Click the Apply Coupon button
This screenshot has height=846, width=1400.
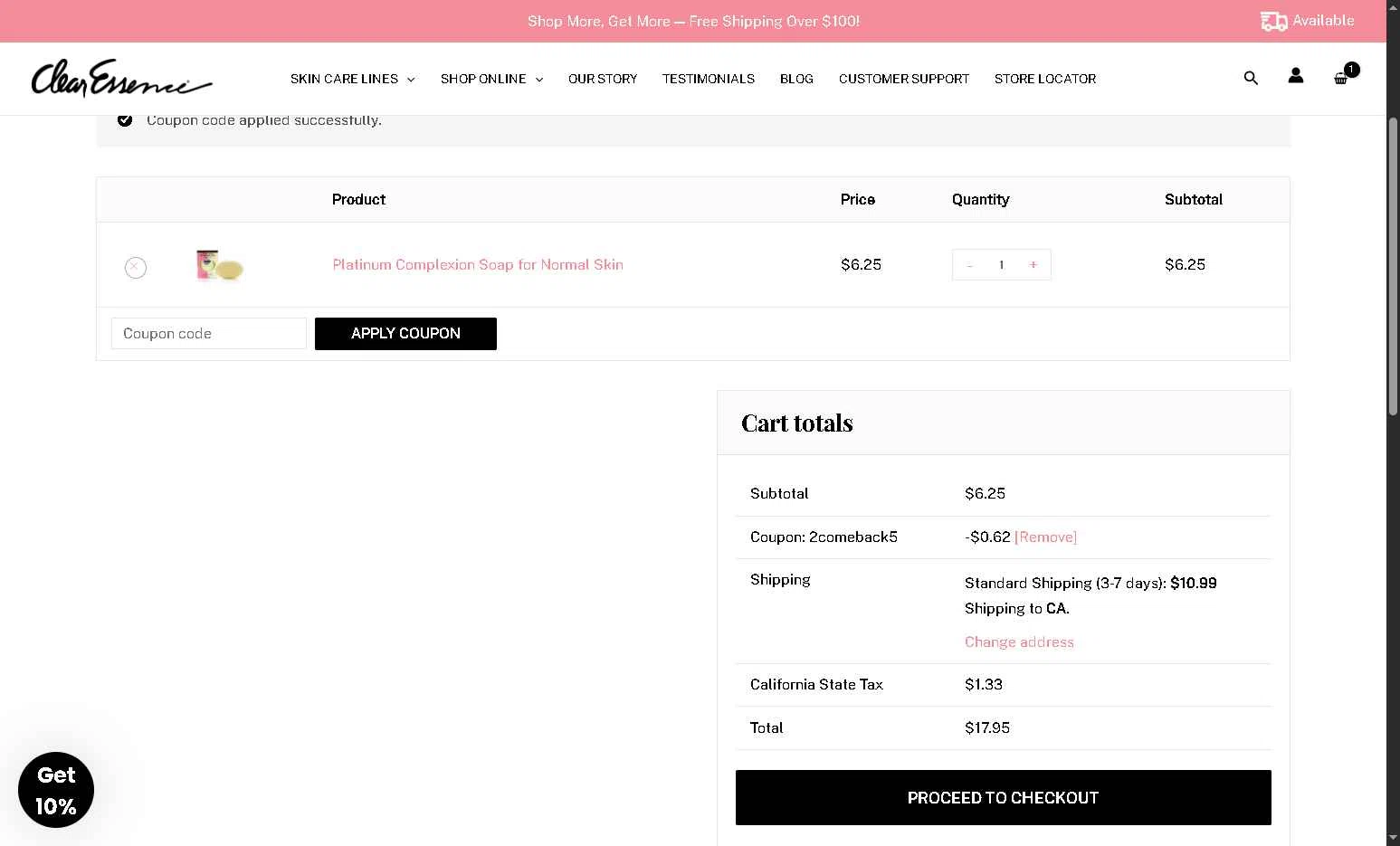point(405,333)
